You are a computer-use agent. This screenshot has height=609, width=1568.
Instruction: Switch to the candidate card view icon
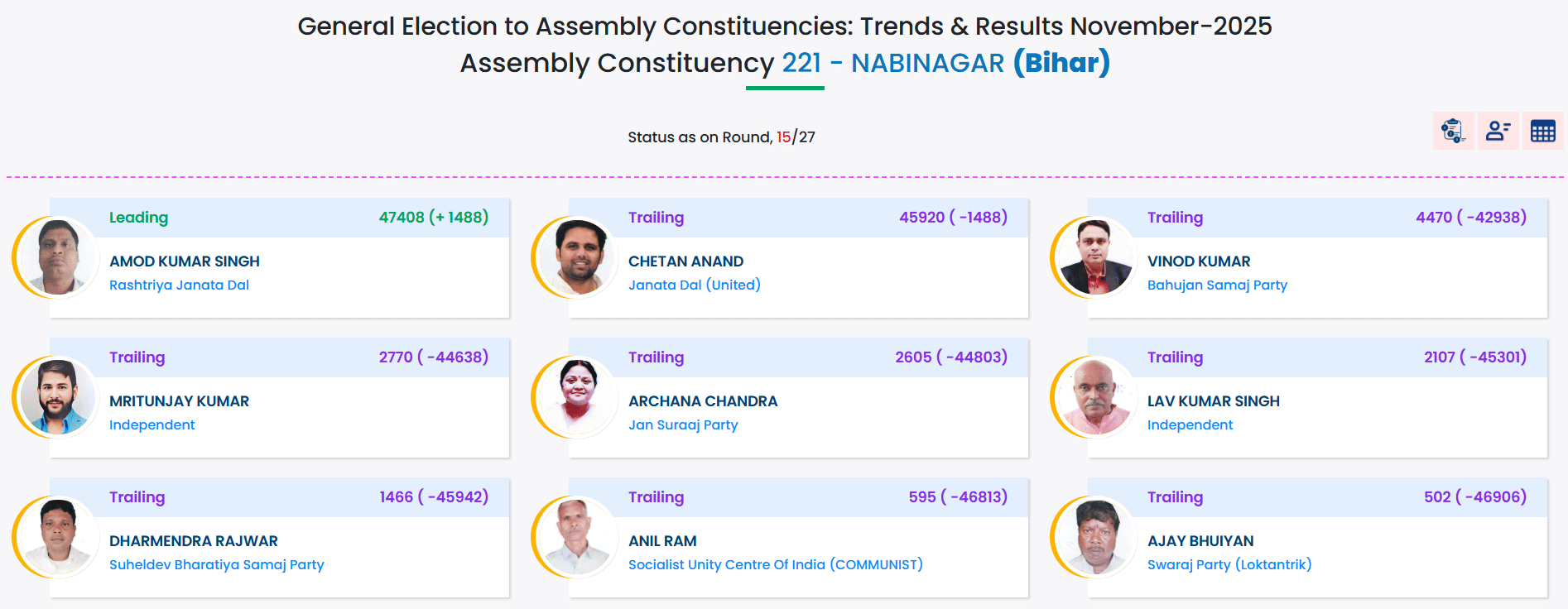[x=1498, y=131]
